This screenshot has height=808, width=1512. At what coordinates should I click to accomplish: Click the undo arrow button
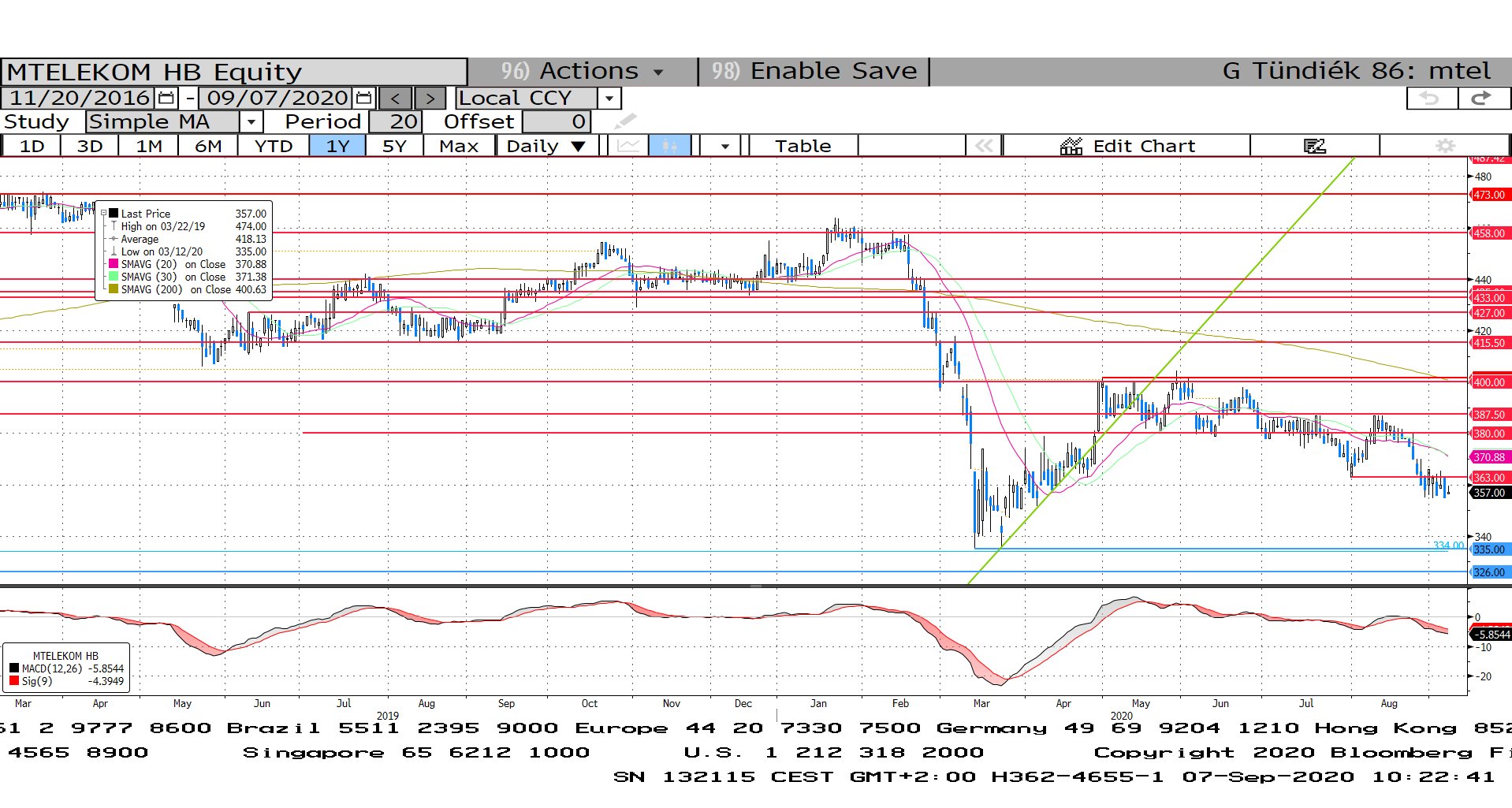(1432, 99)
